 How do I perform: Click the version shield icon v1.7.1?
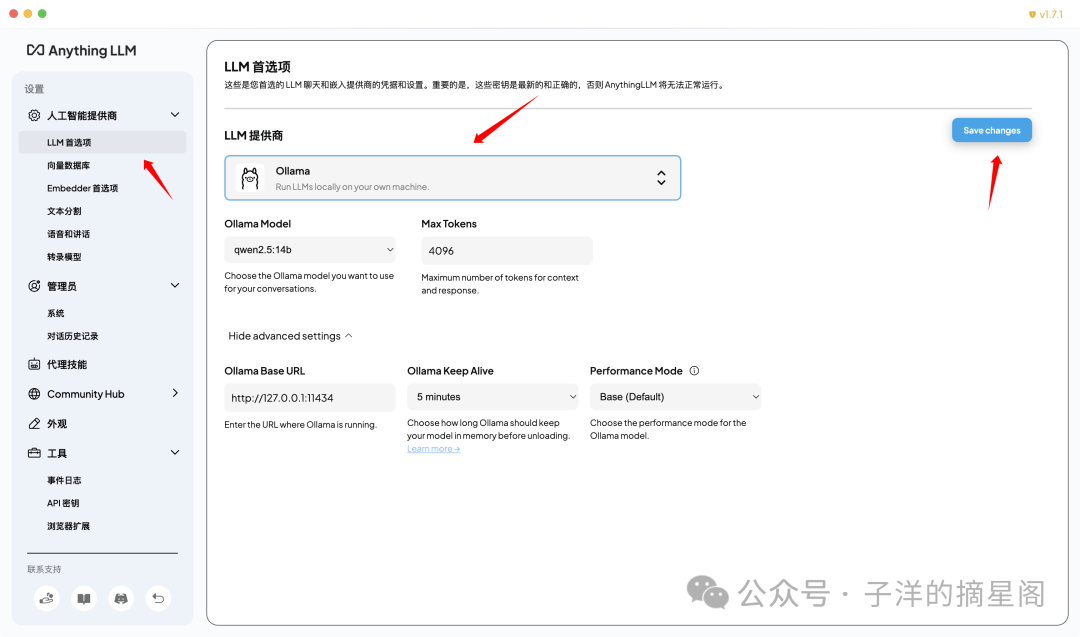tap(1032, 14)
